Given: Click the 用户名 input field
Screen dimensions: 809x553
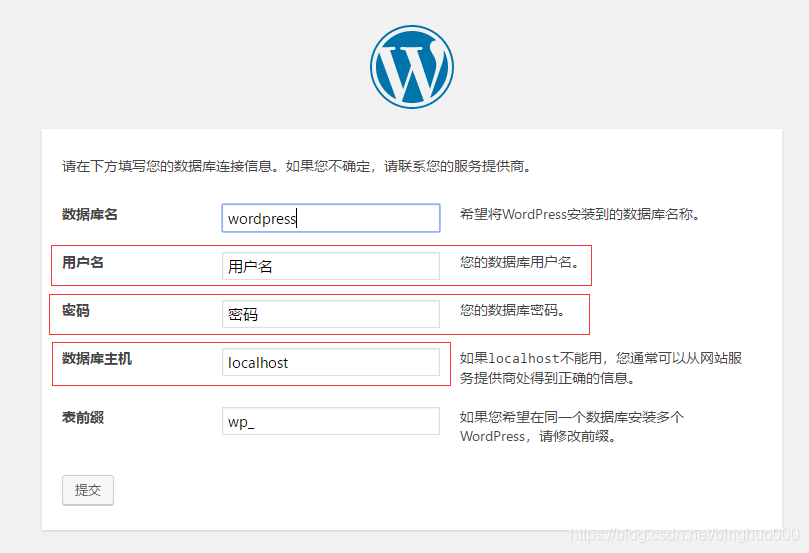Looking at the screenshot, I should pyautogui.click(x=331, y=266).
